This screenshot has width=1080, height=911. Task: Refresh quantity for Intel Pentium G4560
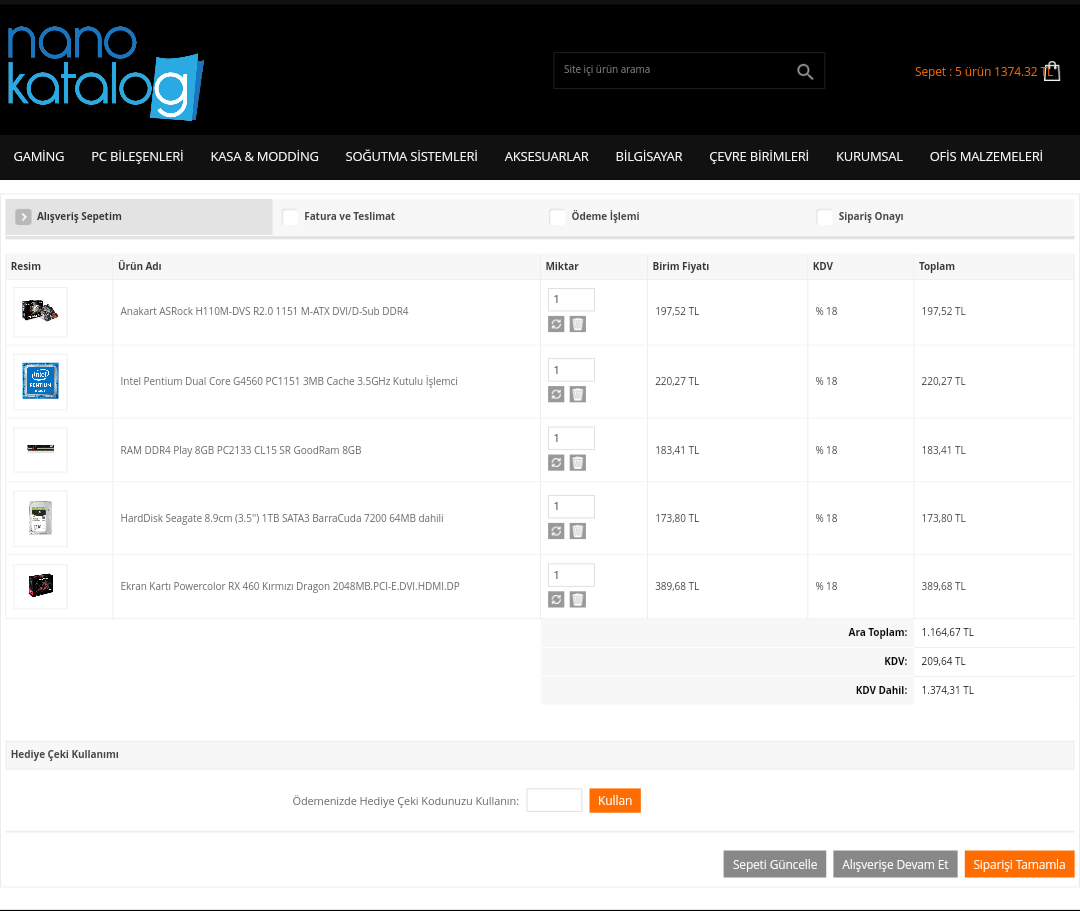coord(556,394)
